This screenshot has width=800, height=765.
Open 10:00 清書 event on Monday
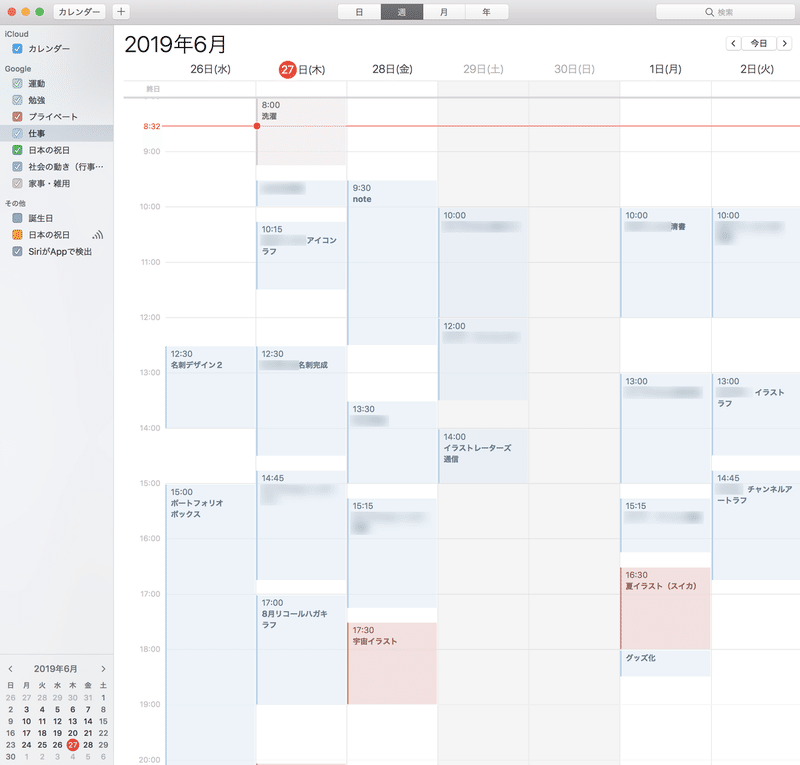click(665, 262)
